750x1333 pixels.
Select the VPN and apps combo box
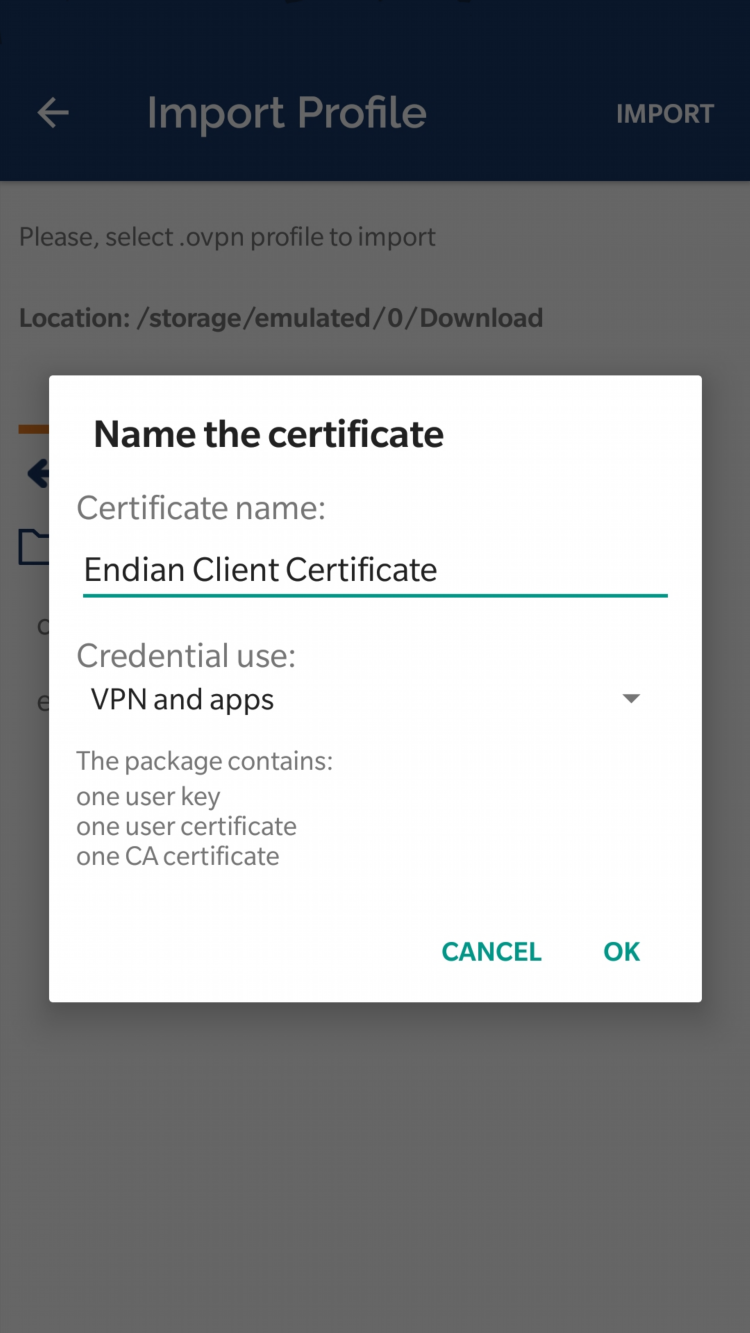[367, 699]
